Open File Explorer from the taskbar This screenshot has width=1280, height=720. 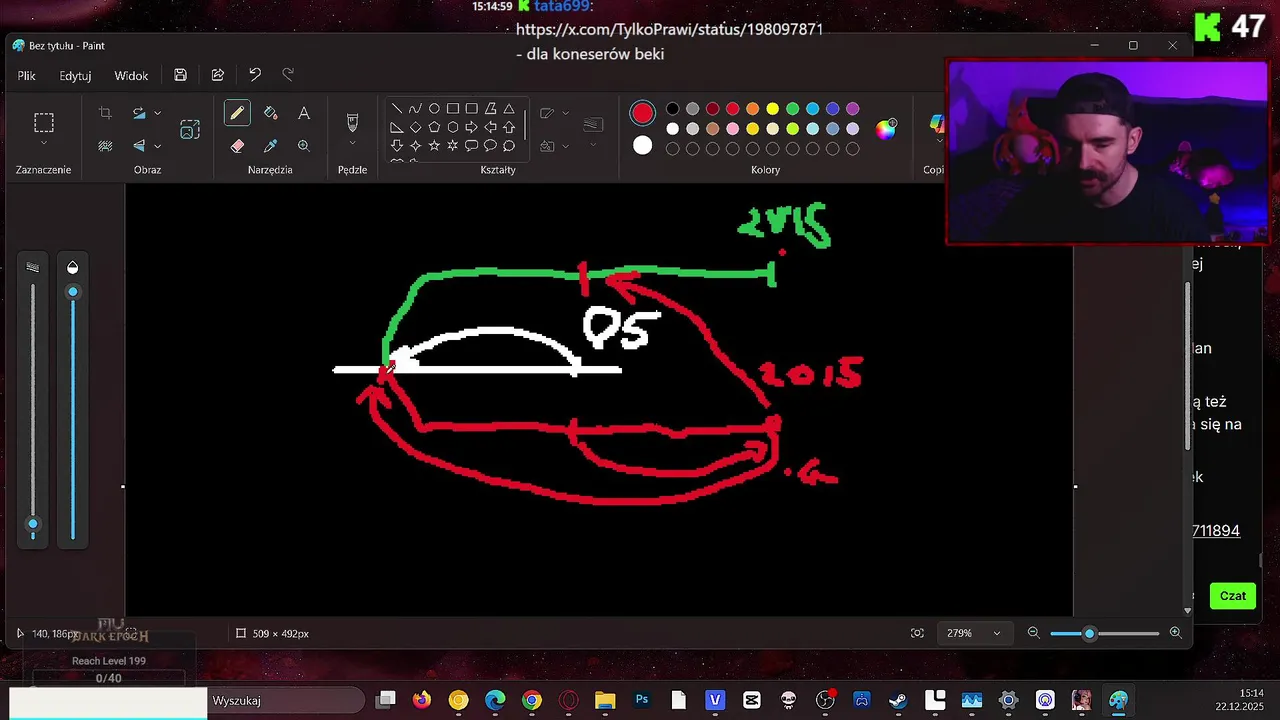[x=605, y=700]
